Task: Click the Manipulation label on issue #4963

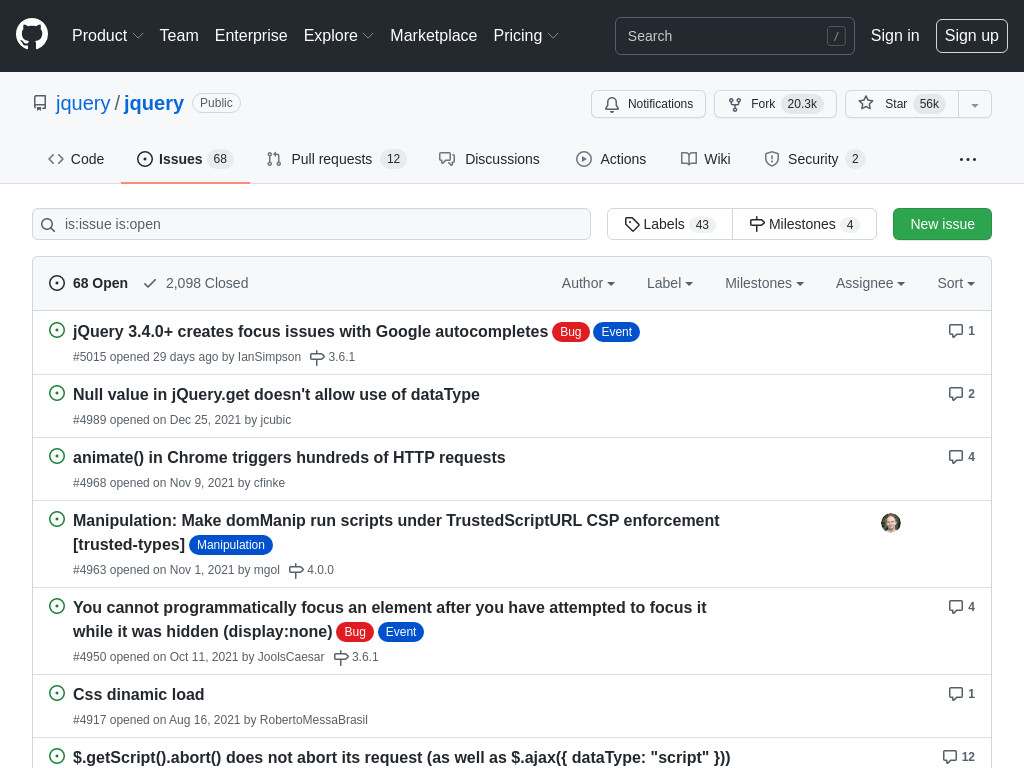Action: click(231, 545)
